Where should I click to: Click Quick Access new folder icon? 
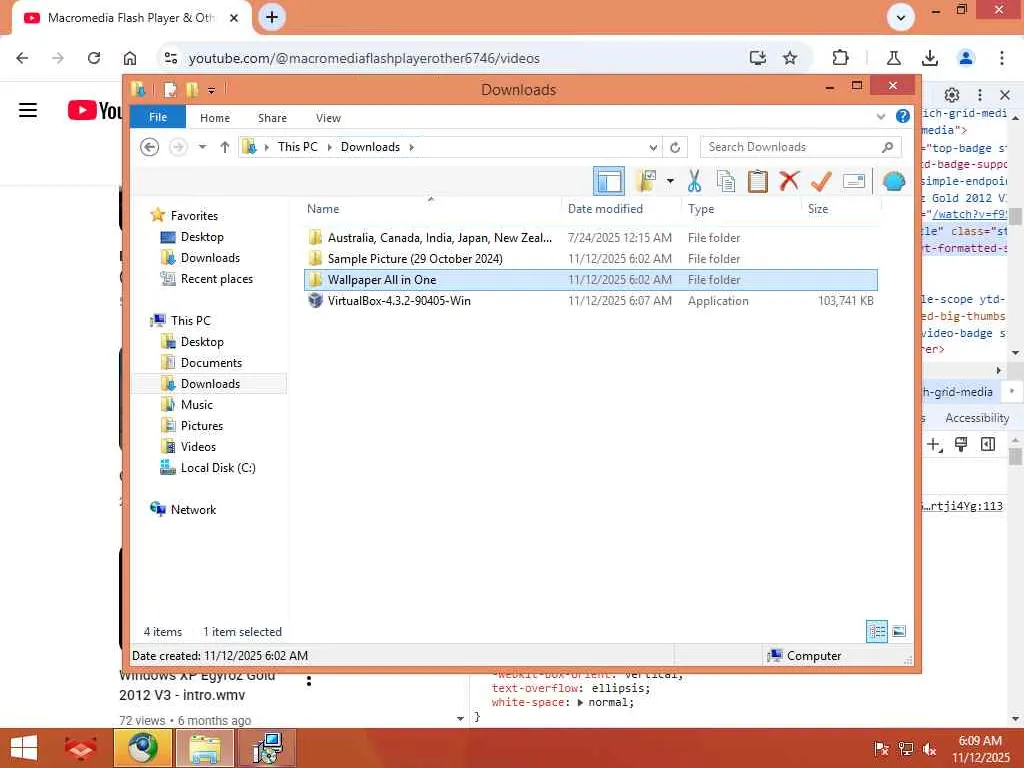192,89
